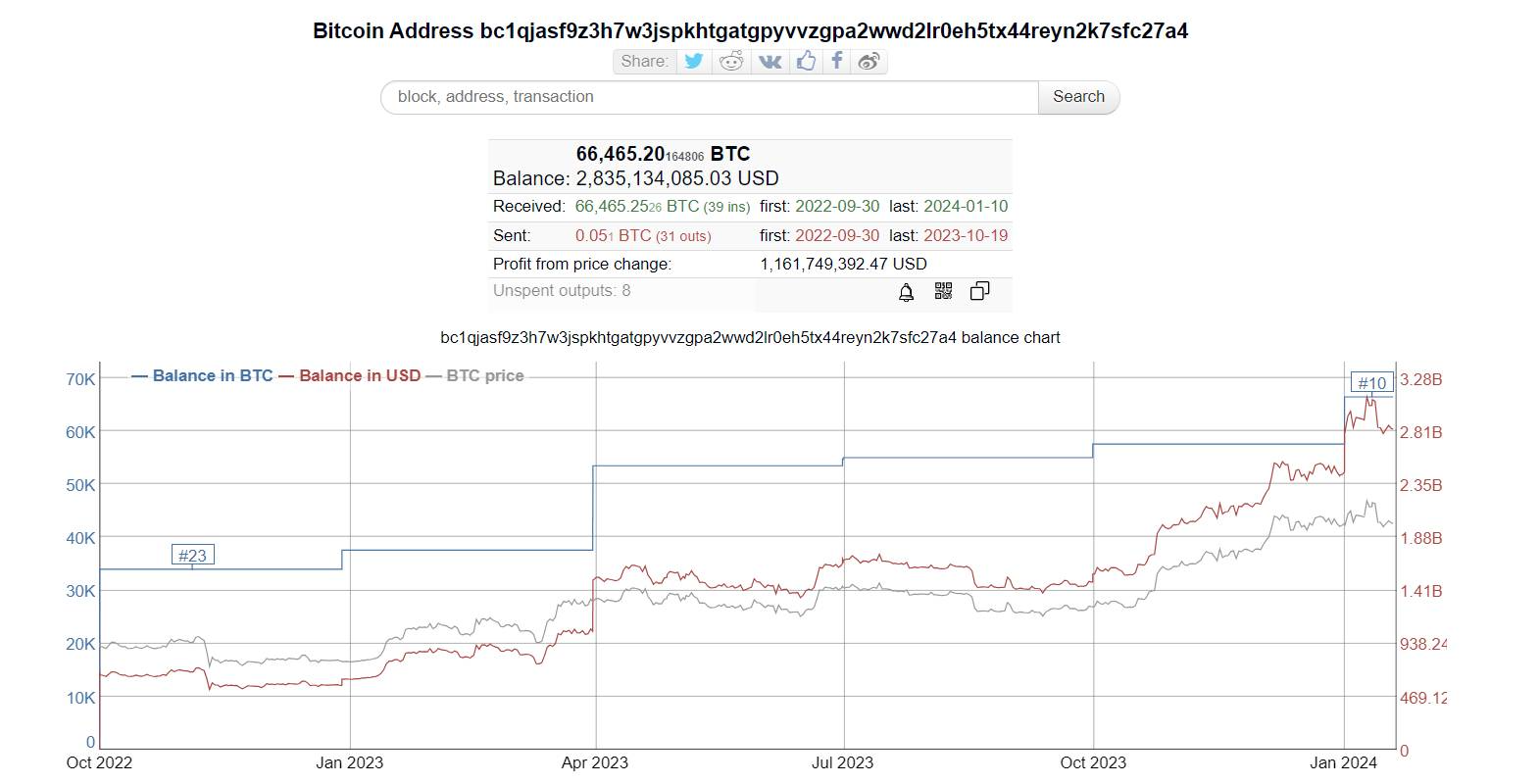The height and width of the screenshot is (784, 1540).
Task: Click the Apr 2023 axis label
Action: click(x=595, y=762)
